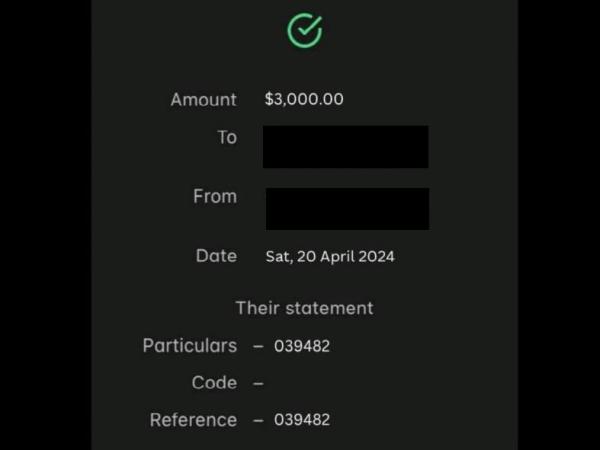Select the From field label

coord(215,196)
